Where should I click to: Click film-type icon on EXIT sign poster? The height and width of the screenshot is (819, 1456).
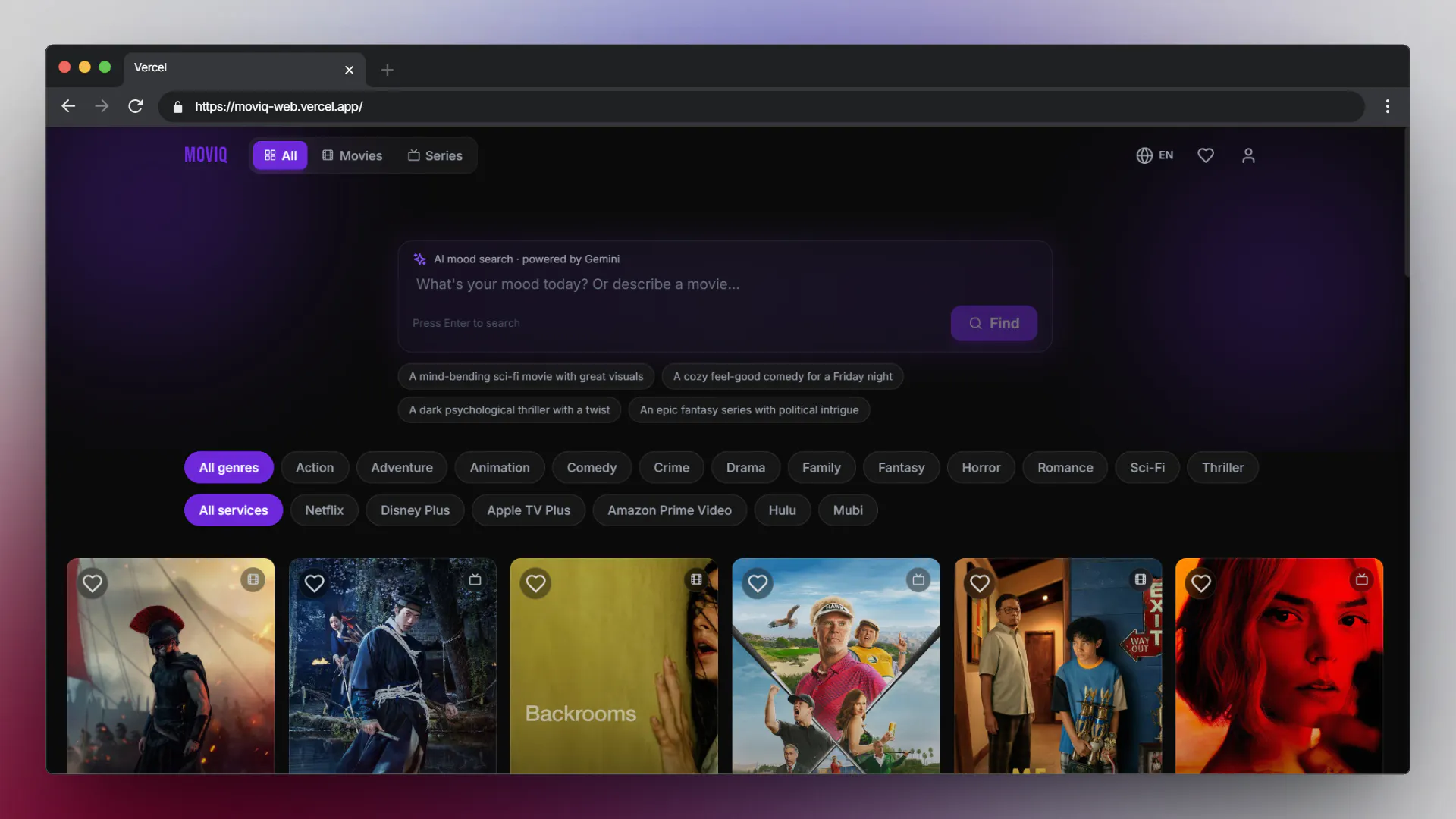pyautogui.click(x=1141, y=579)
